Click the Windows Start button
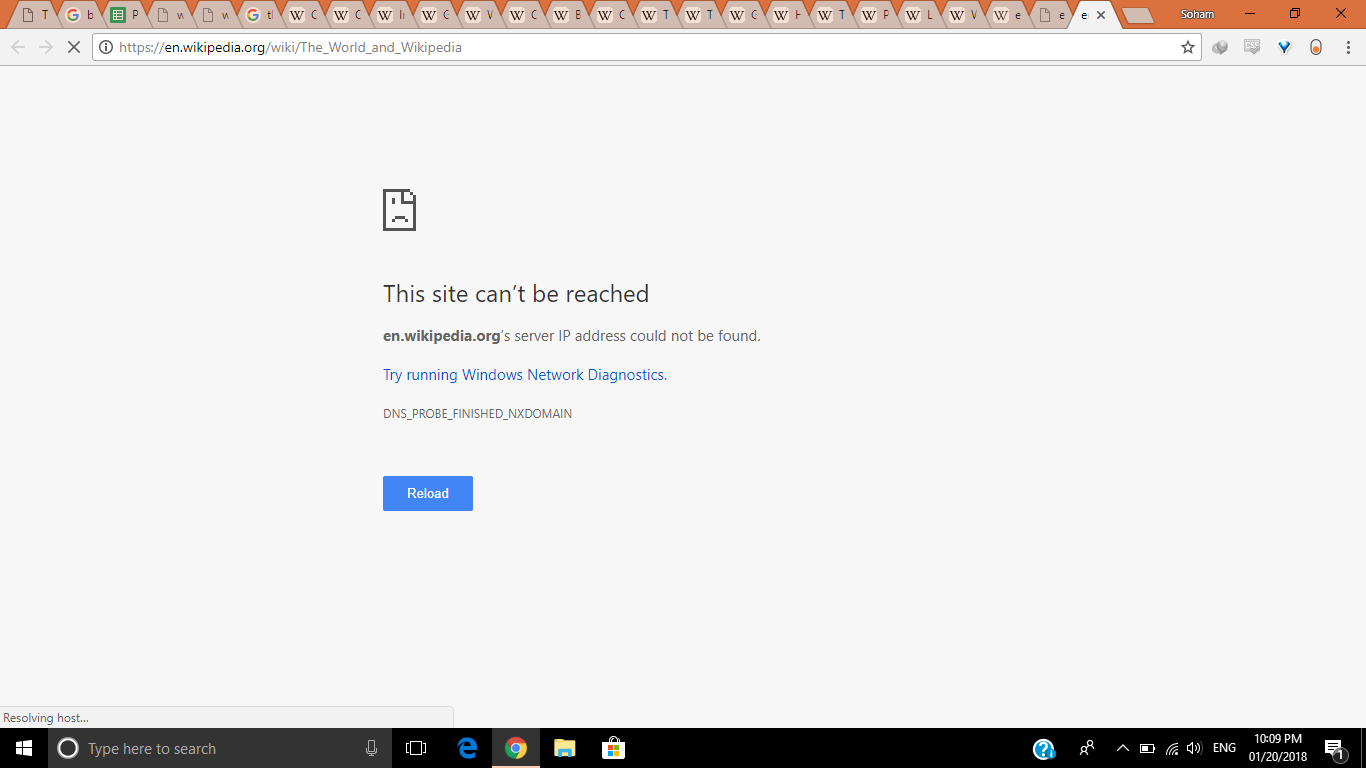The width and height of the screenshot is (1366, 768). point(24,748)
